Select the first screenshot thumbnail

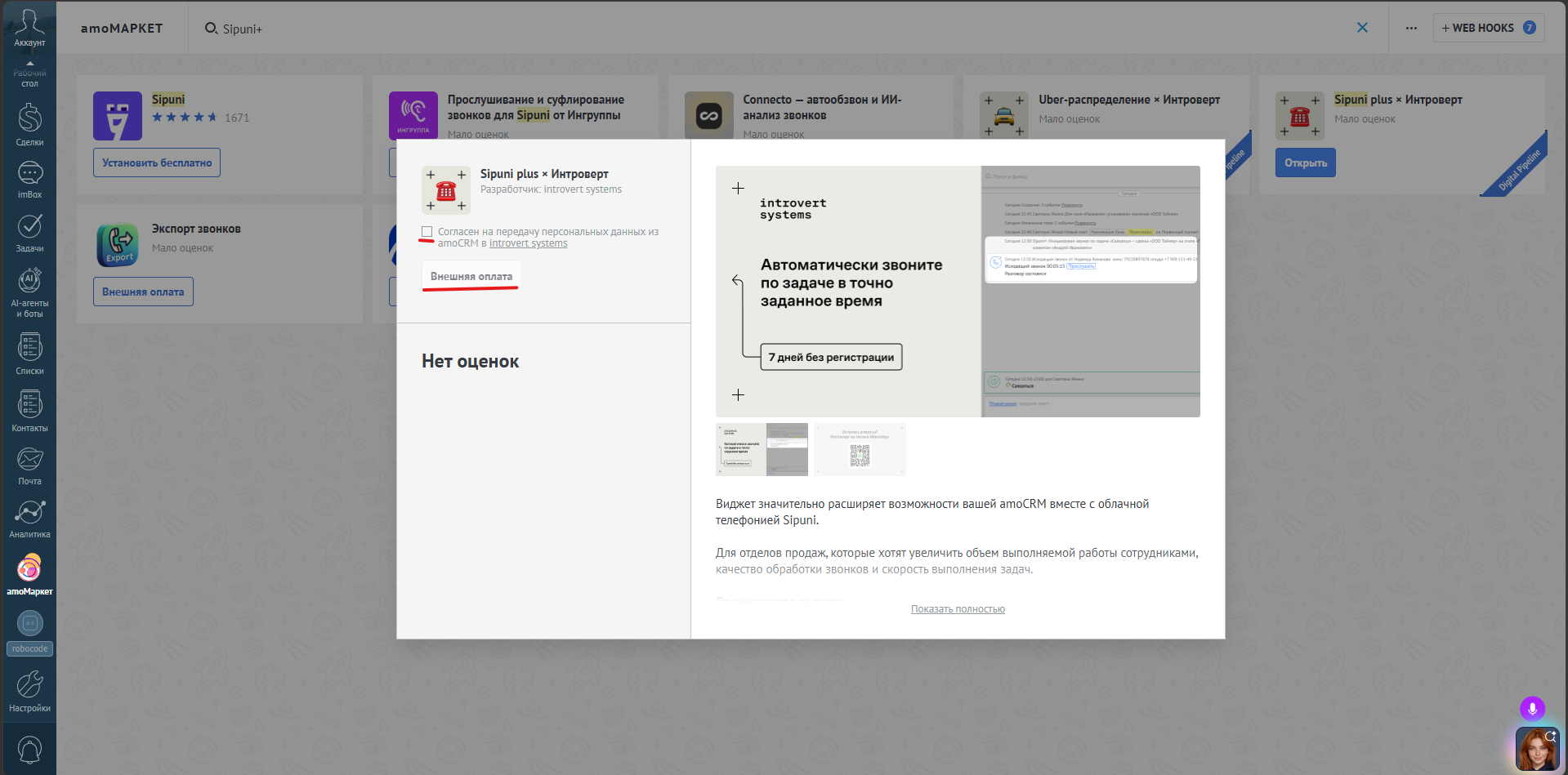pyautogui.click(x=762, y=449)
